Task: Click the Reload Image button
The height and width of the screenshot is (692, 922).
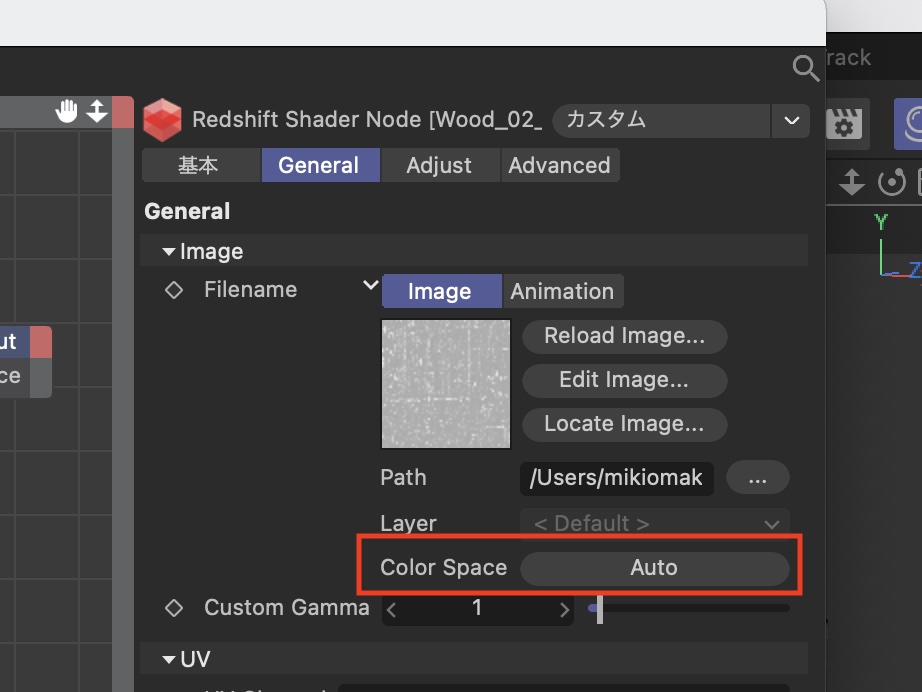Action: coord(624,336)
